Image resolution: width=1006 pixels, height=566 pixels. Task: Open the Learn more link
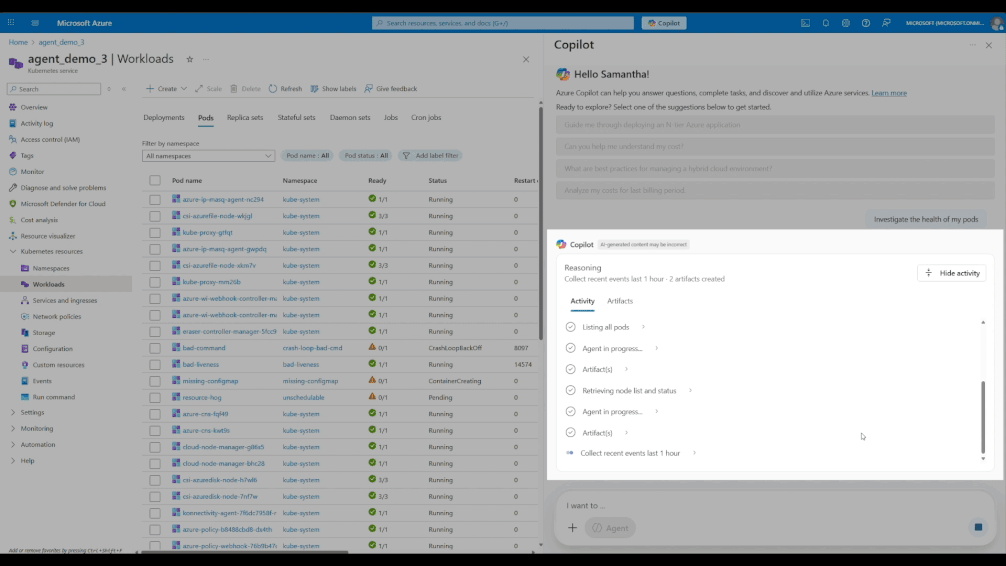pos(889,93)
